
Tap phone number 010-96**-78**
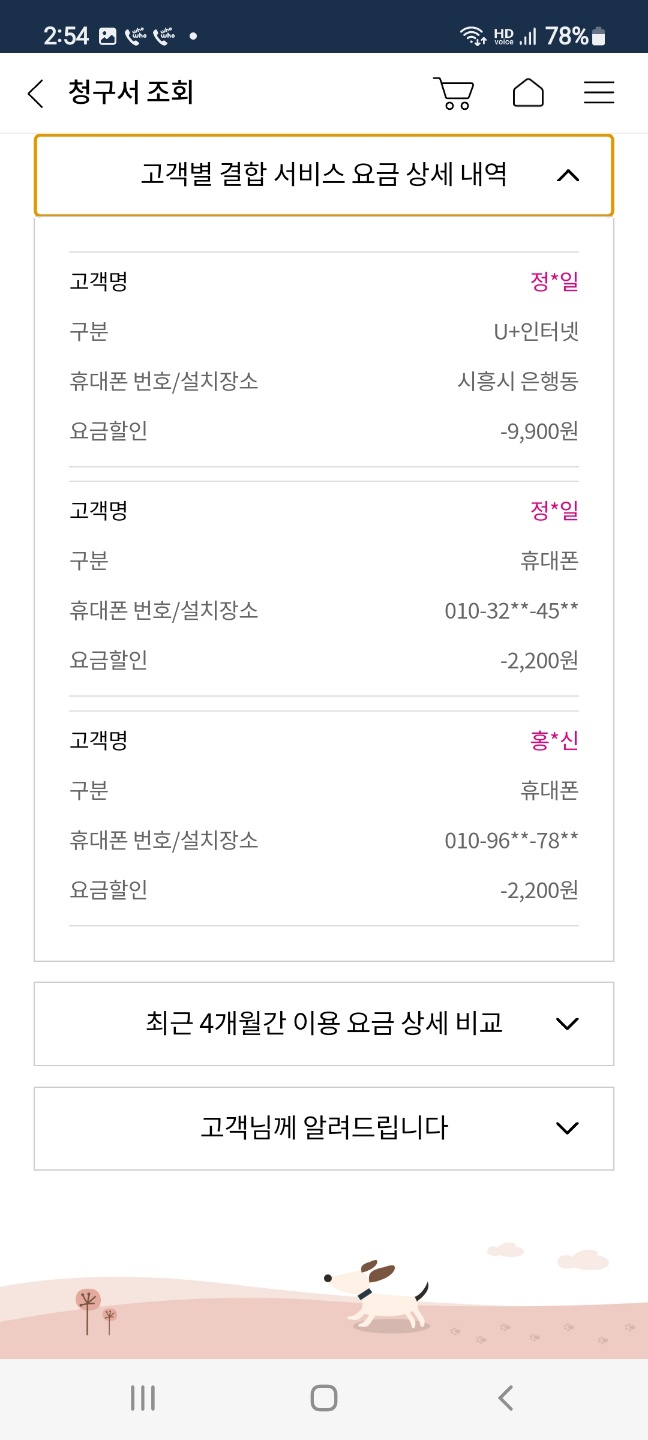(511, 841)
